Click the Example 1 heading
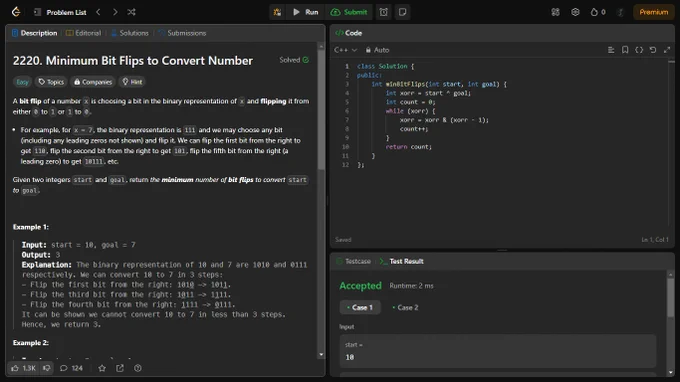The image size is (680, 382). point(30,227)
